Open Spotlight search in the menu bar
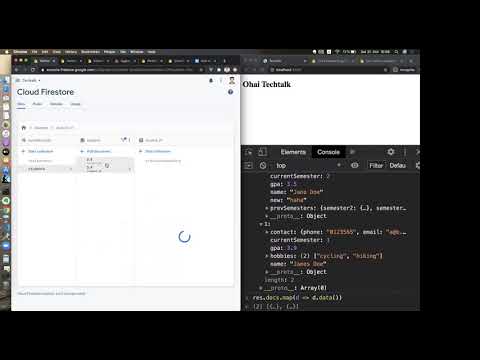Screen dimensions: 480x360 pos(396,52)
